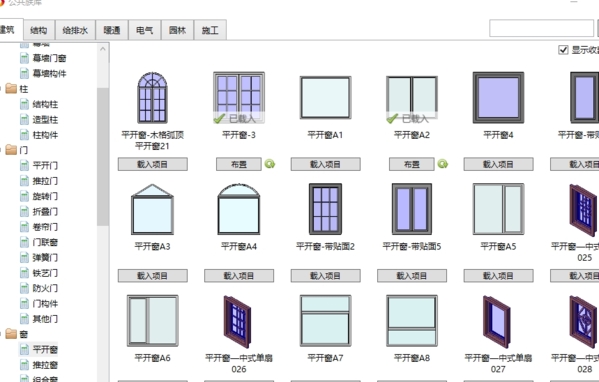Click the green refresh icon beside 平开窗A2
599x382 pixels.
[443, 164]
